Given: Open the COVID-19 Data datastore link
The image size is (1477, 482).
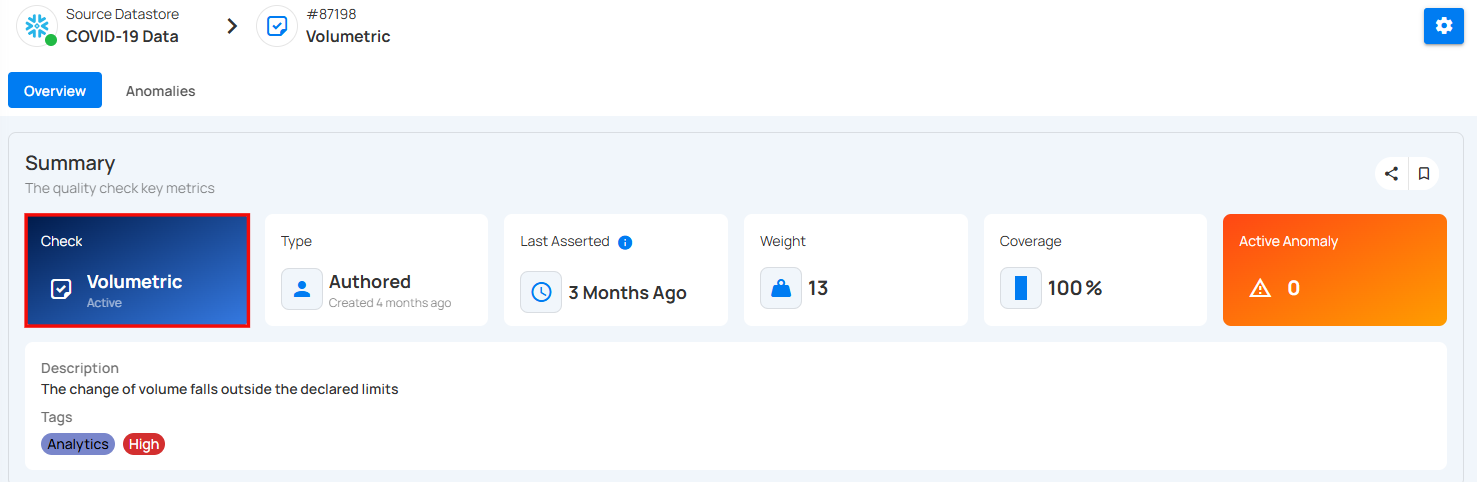Looking at the screenshot, I should coord(122,37).
